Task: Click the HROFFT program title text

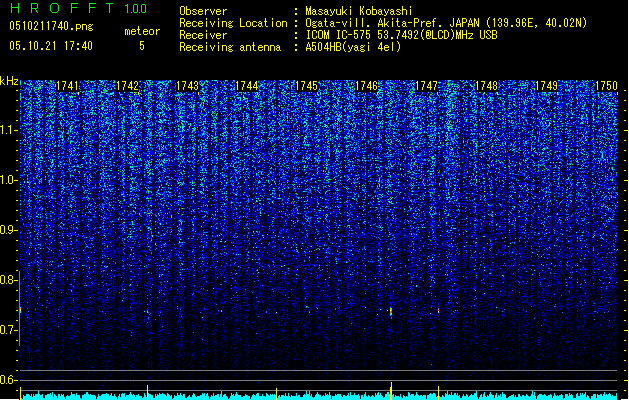Action: [x=62, y=8]
